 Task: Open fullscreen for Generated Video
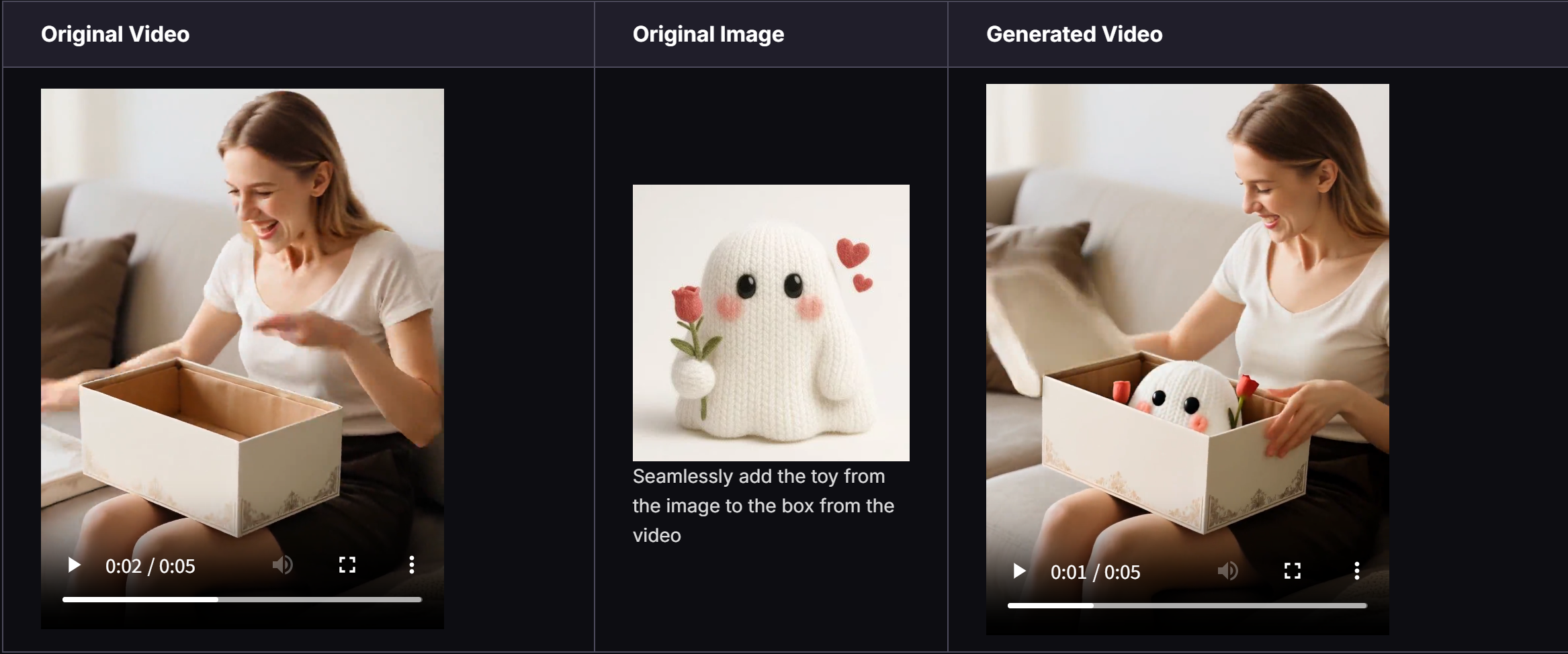1293,571
